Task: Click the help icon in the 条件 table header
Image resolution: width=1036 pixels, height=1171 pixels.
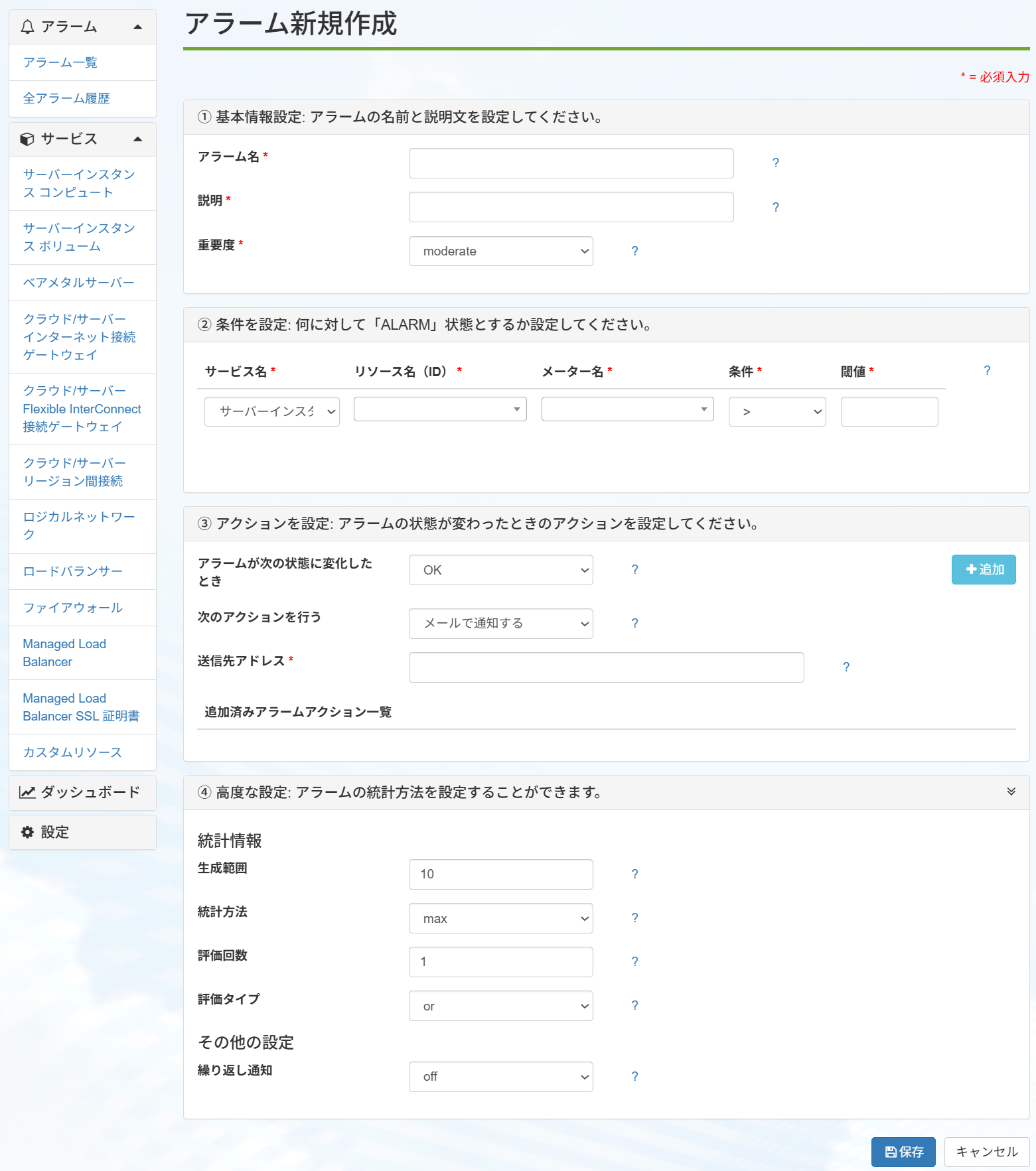Action: pyautogui.click(x=987, y=371)
